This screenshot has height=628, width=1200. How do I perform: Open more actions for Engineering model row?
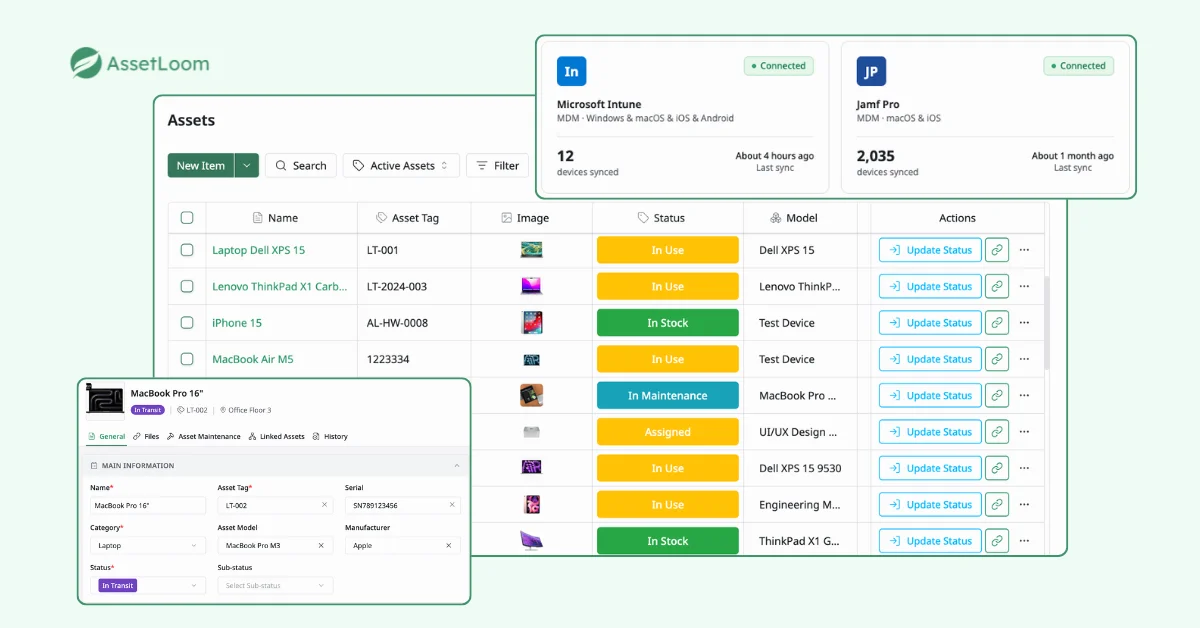tap(1024, 505)
